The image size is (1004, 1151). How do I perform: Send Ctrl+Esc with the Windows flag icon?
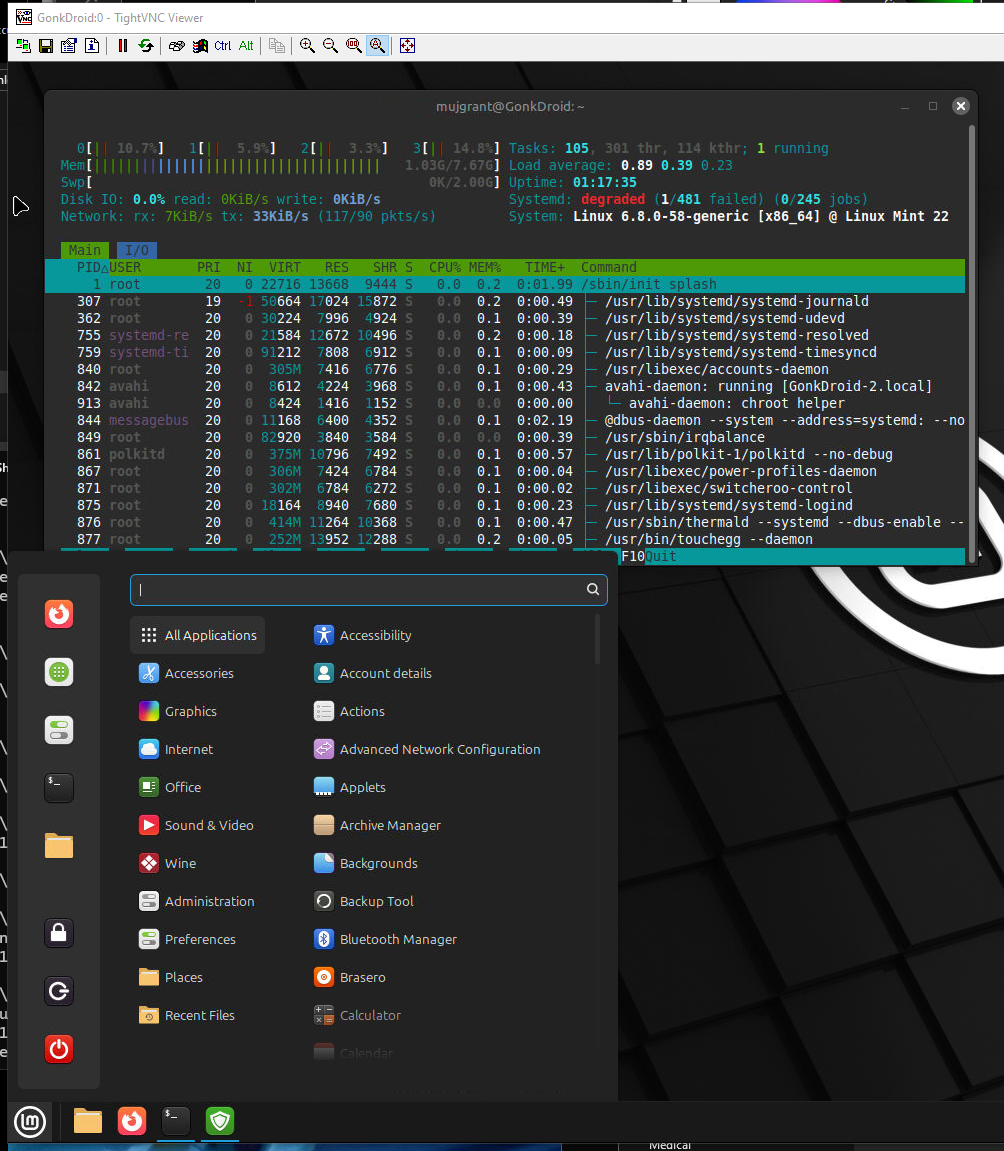[x=200, y=46]
